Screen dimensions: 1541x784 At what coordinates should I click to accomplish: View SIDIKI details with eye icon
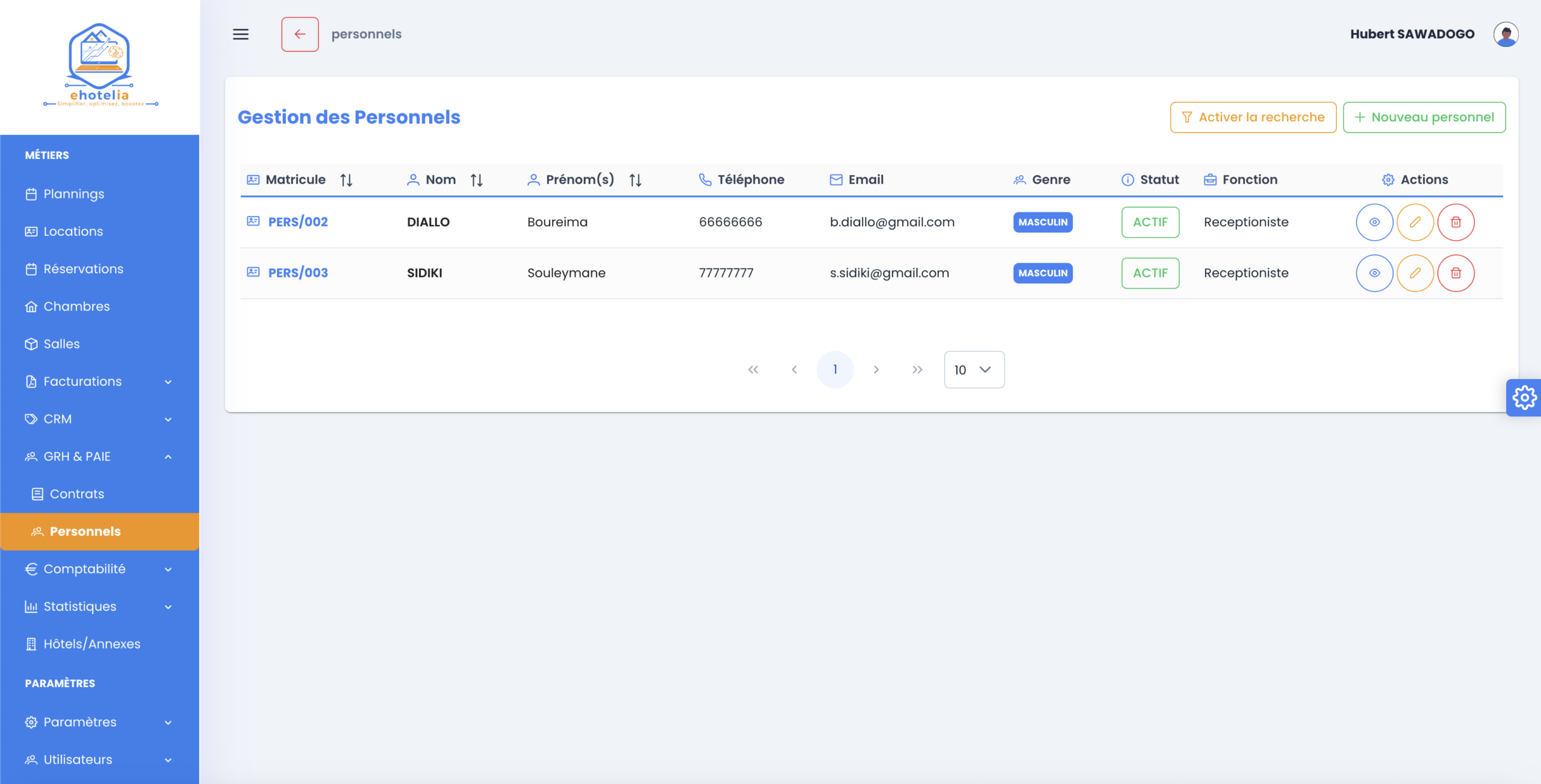[x=1374, y=273]
